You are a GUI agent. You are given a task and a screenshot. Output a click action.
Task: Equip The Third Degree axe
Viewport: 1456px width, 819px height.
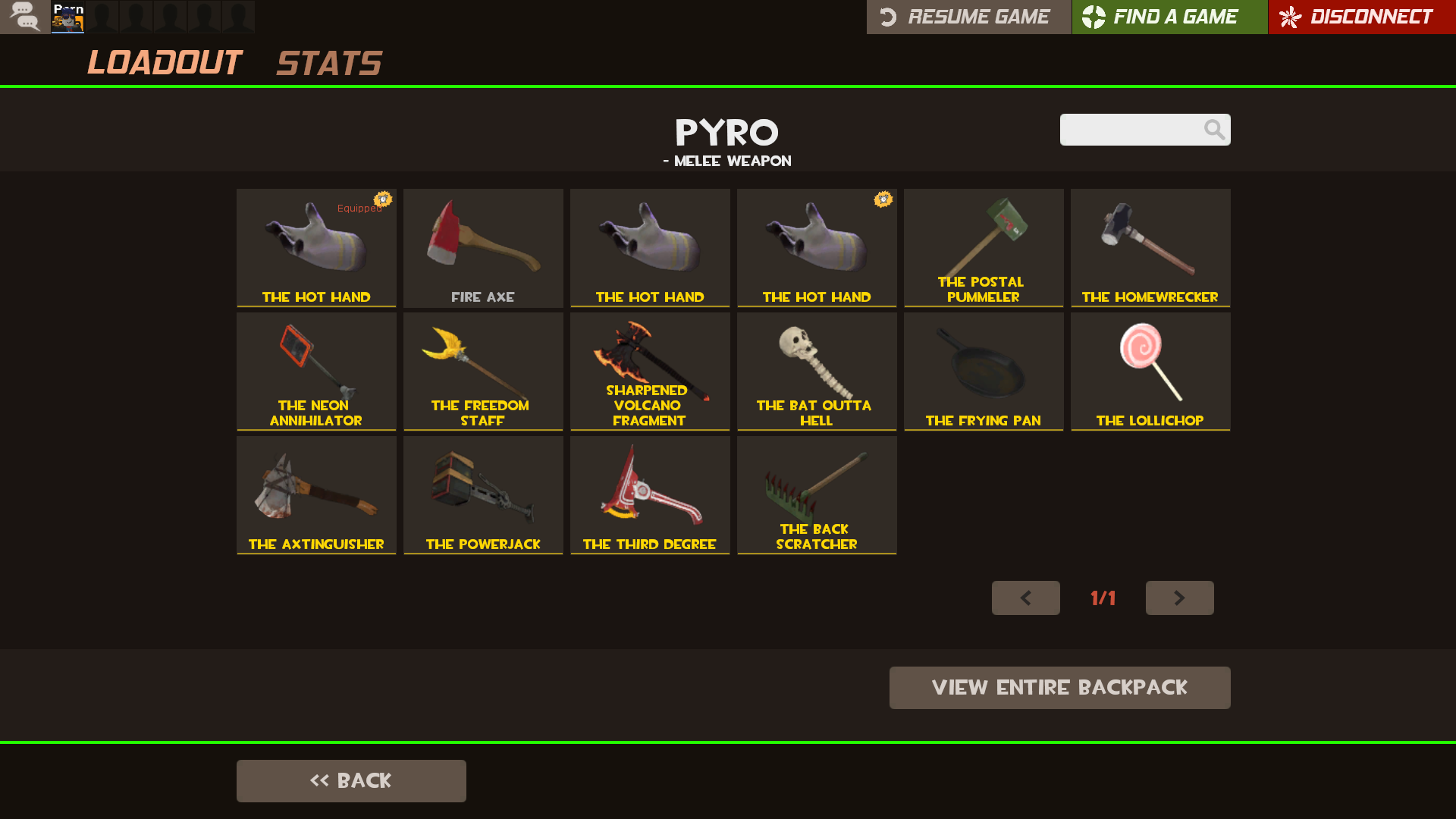[x=650, y=495]
